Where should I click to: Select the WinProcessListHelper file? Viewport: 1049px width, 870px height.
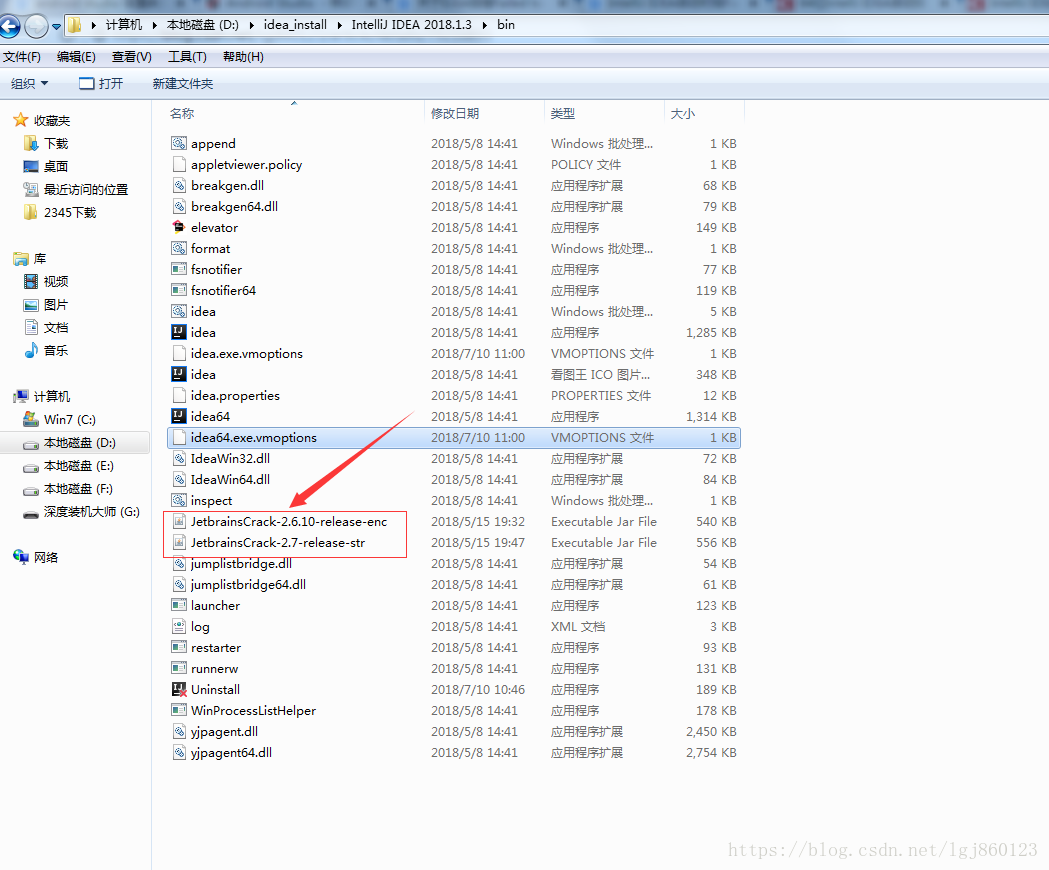click(454, 711)
